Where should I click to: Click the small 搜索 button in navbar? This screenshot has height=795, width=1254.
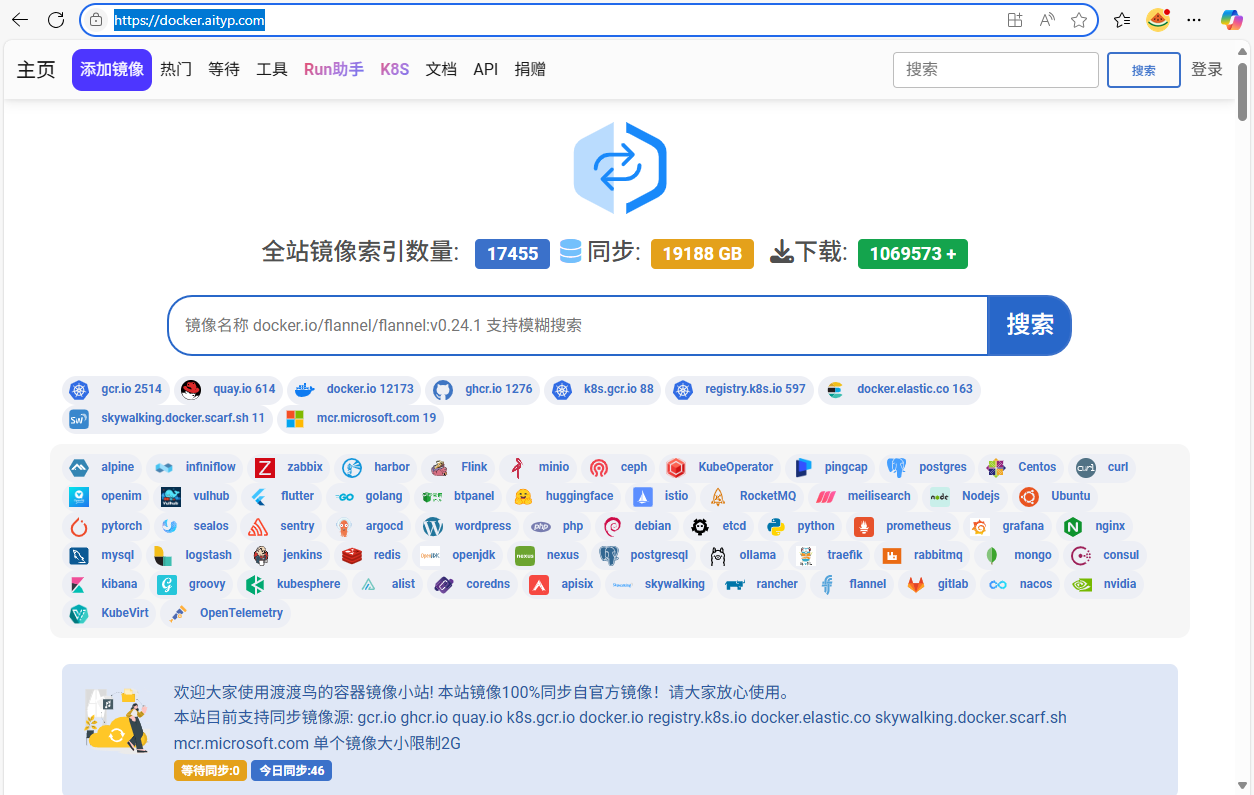click(x=1144, y=70)
